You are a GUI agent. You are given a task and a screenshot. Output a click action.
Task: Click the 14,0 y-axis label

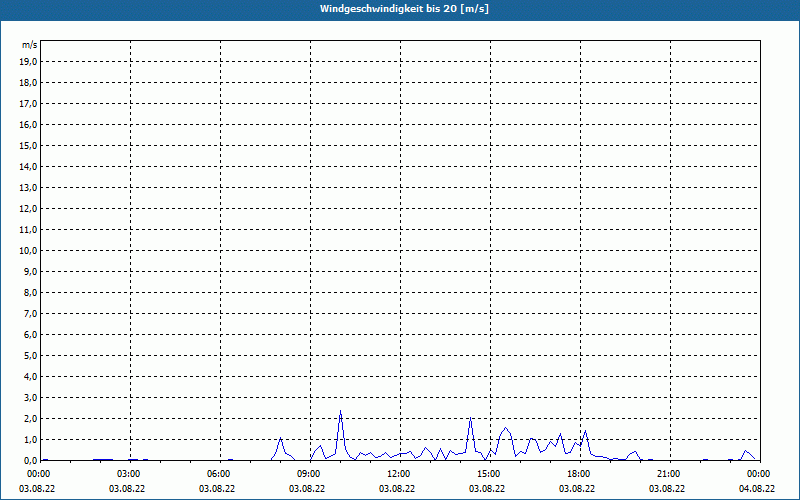(x=28, y=166)
